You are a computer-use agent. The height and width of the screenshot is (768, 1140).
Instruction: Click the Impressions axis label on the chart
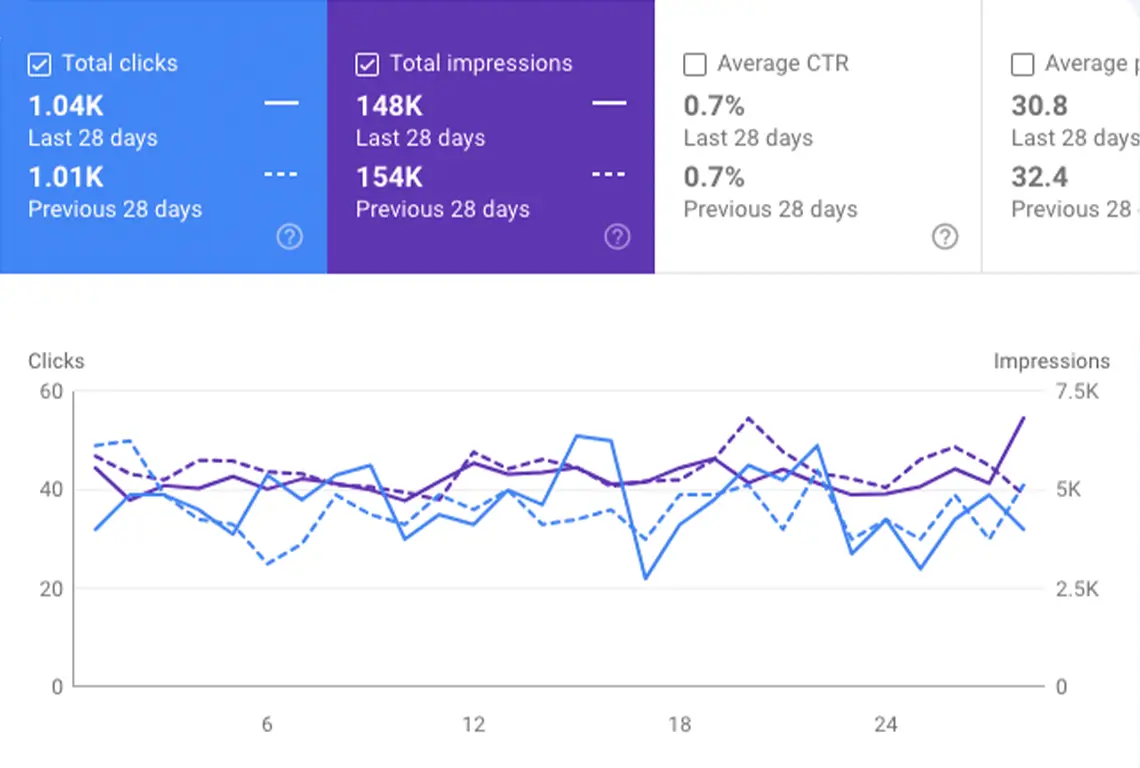pos(1051,361)
